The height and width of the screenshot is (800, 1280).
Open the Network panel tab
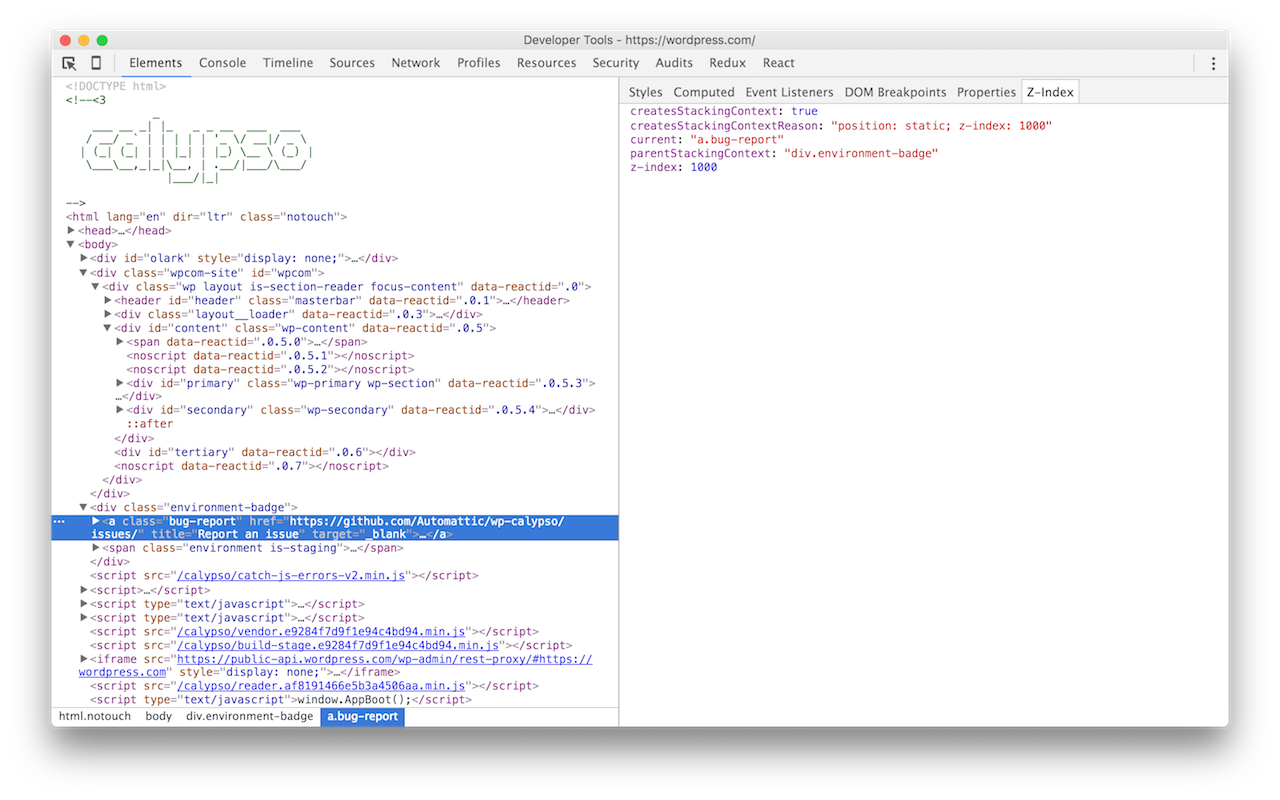pyautogui.click(x=415, y=63)
